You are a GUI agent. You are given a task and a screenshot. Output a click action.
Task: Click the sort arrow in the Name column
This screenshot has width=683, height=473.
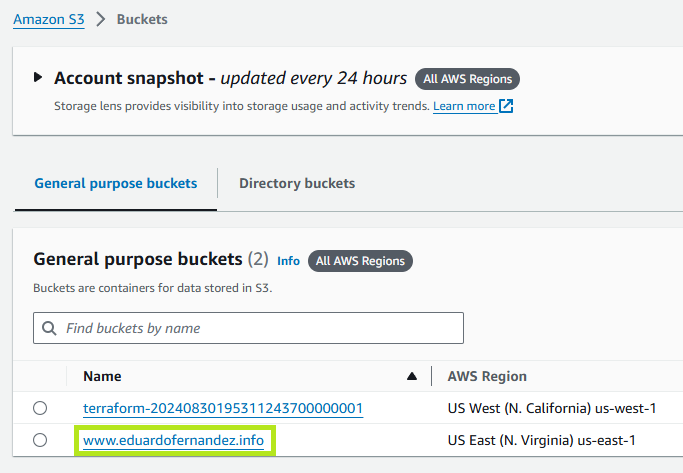[x=412, y=376]
